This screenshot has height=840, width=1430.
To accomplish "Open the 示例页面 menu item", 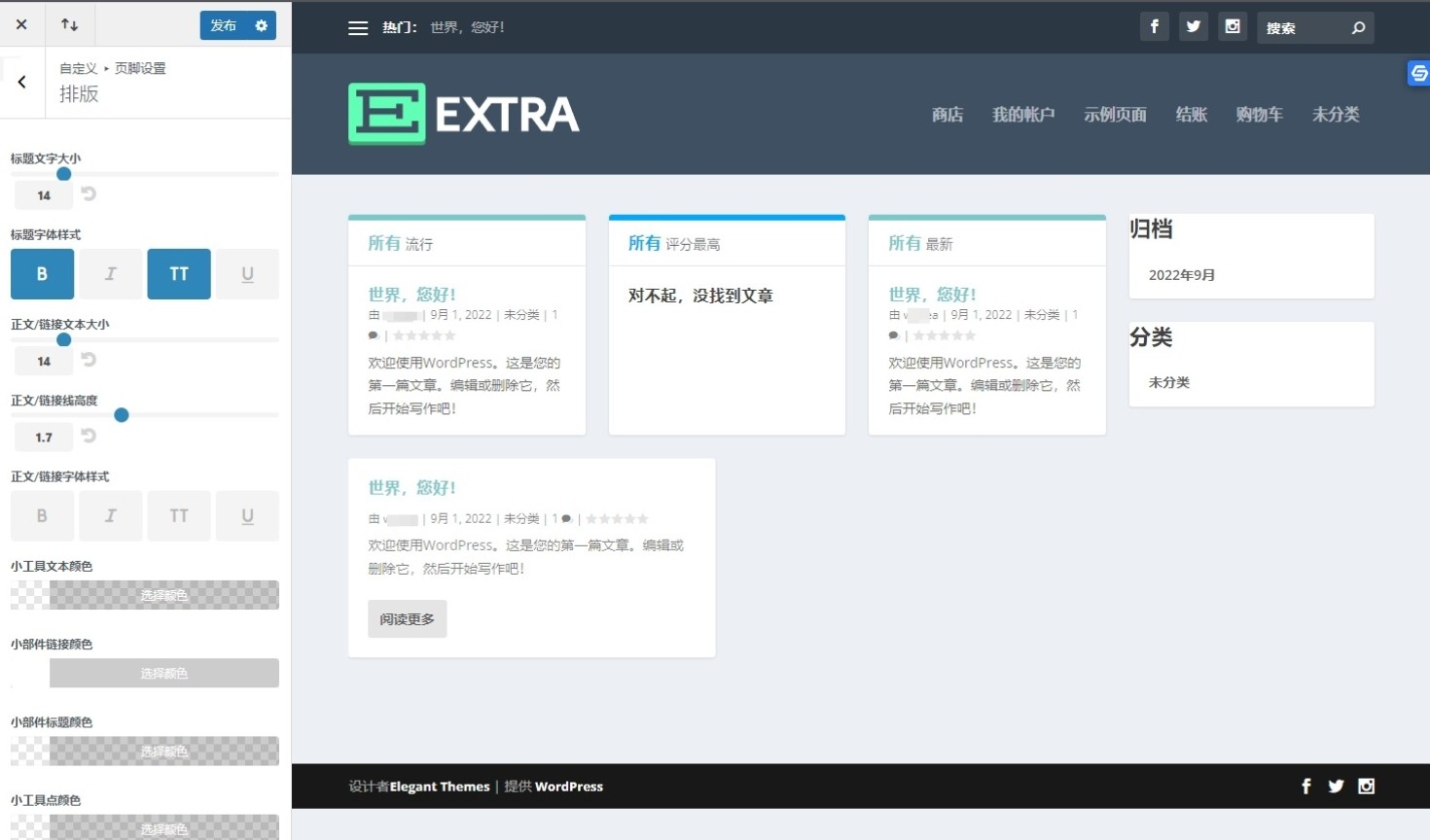I will click(1115, 114).
